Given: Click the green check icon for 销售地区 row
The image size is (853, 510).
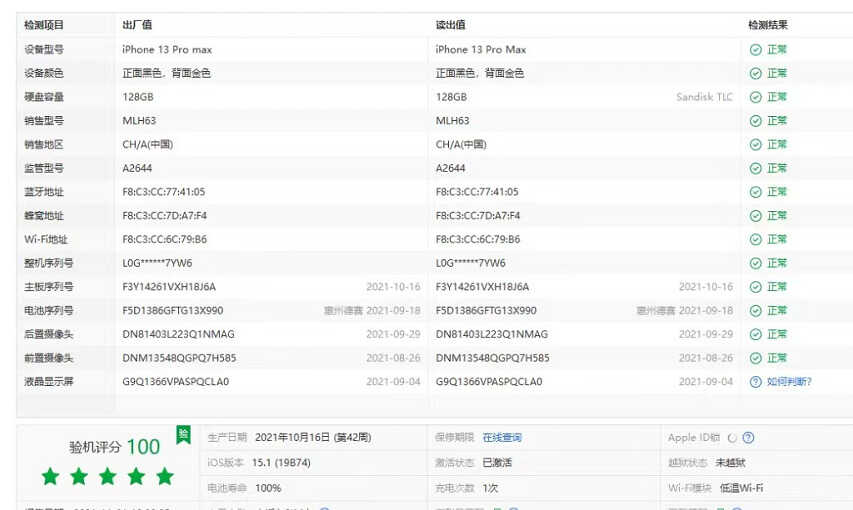Looking at the screenshot, I should (756, 145).
